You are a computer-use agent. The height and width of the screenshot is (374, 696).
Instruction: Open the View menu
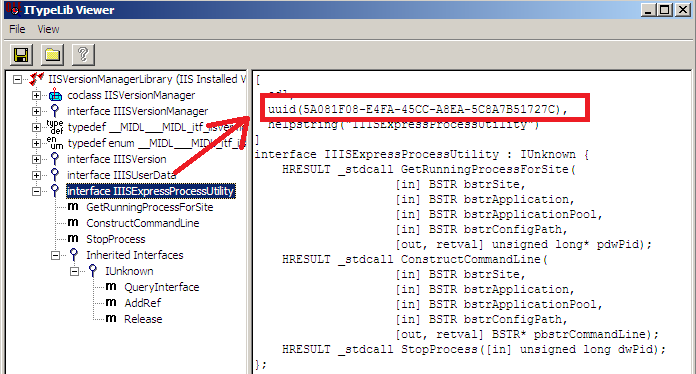(x=48, y=29)
